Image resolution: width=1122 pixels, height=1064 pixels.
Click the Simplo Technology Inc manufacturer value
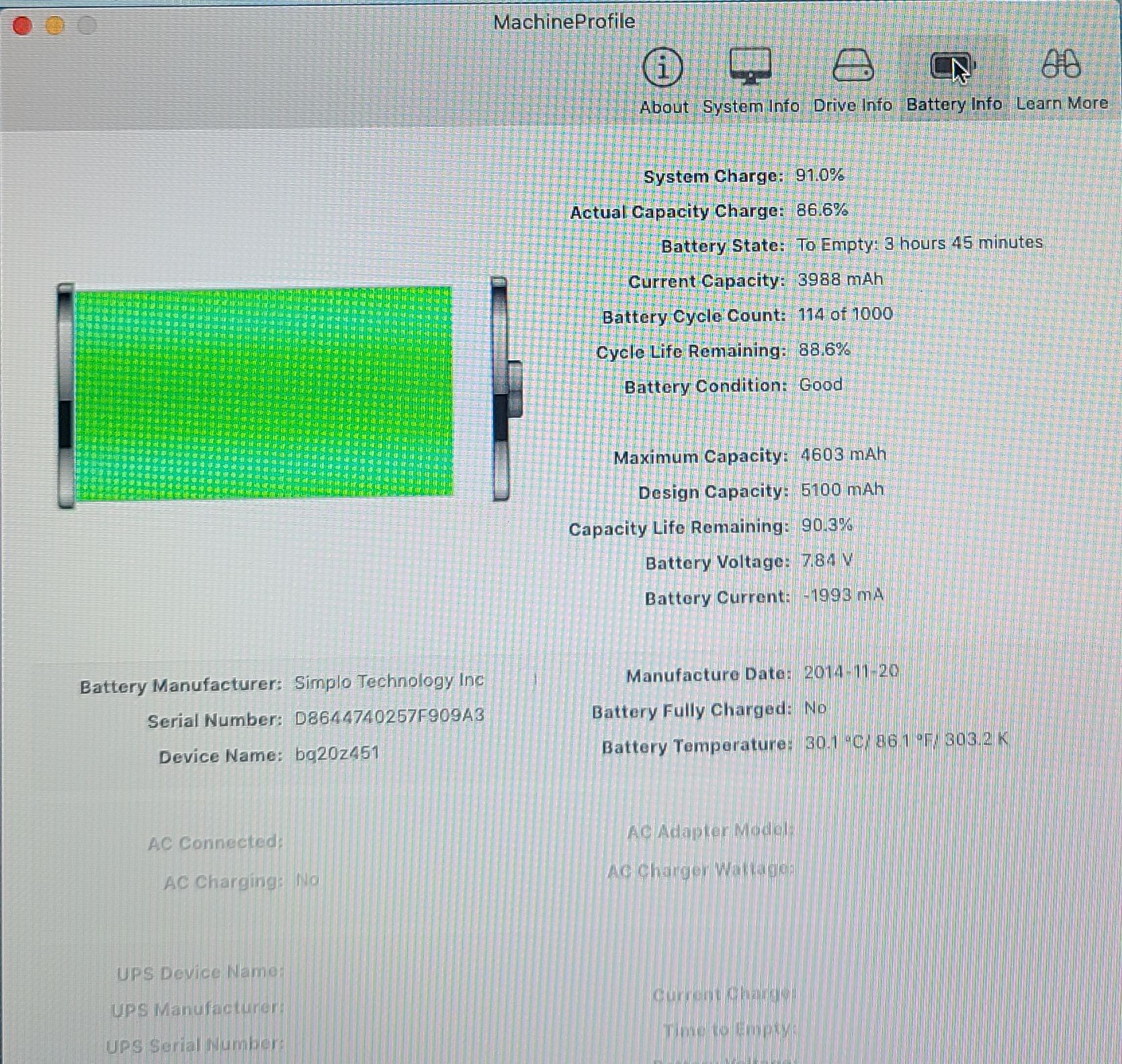tap(388, 681)
